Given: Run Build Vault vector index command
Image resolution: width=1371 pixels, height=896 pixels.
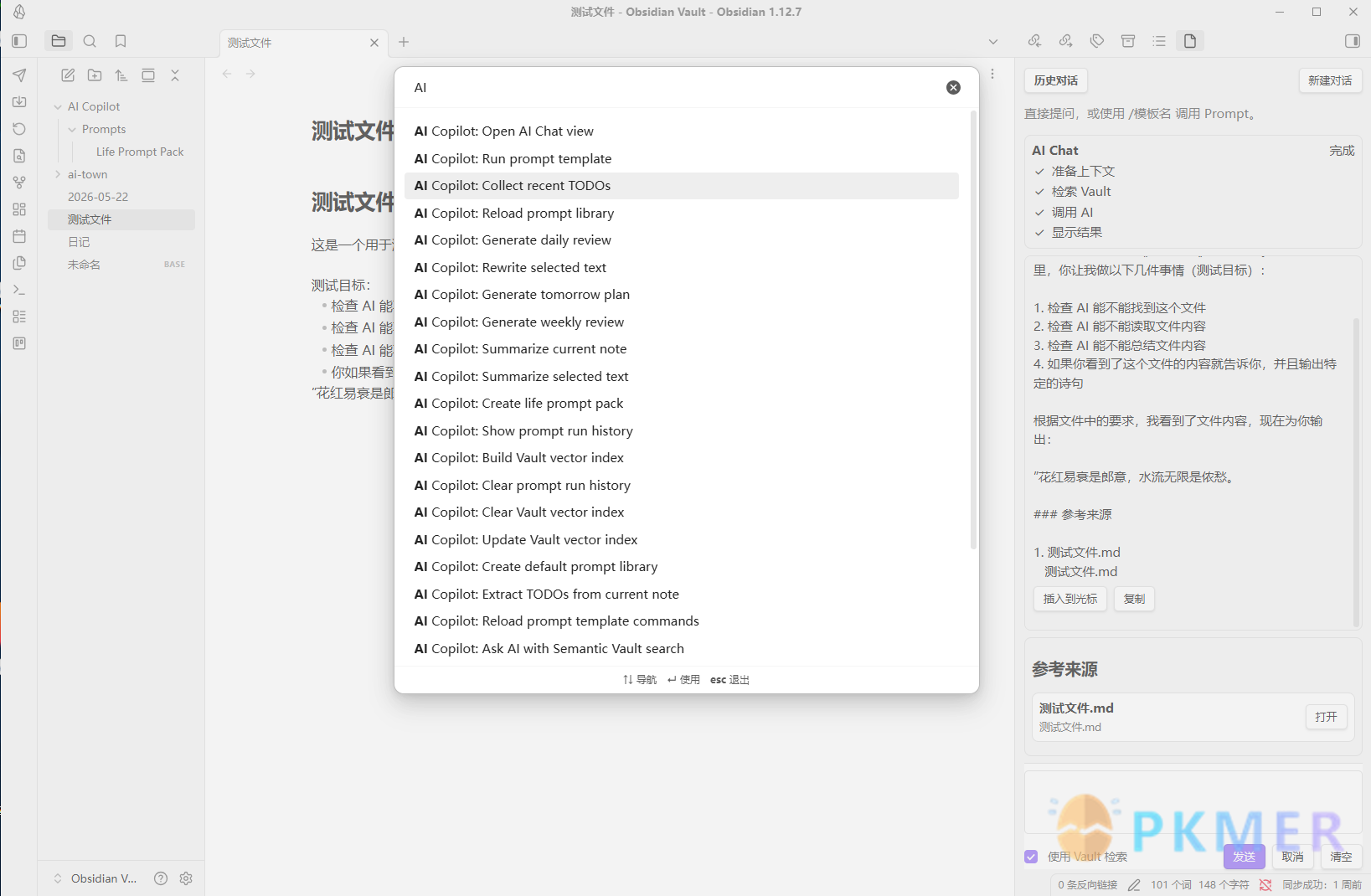Looking at the screenshot, I should (682, 458).
